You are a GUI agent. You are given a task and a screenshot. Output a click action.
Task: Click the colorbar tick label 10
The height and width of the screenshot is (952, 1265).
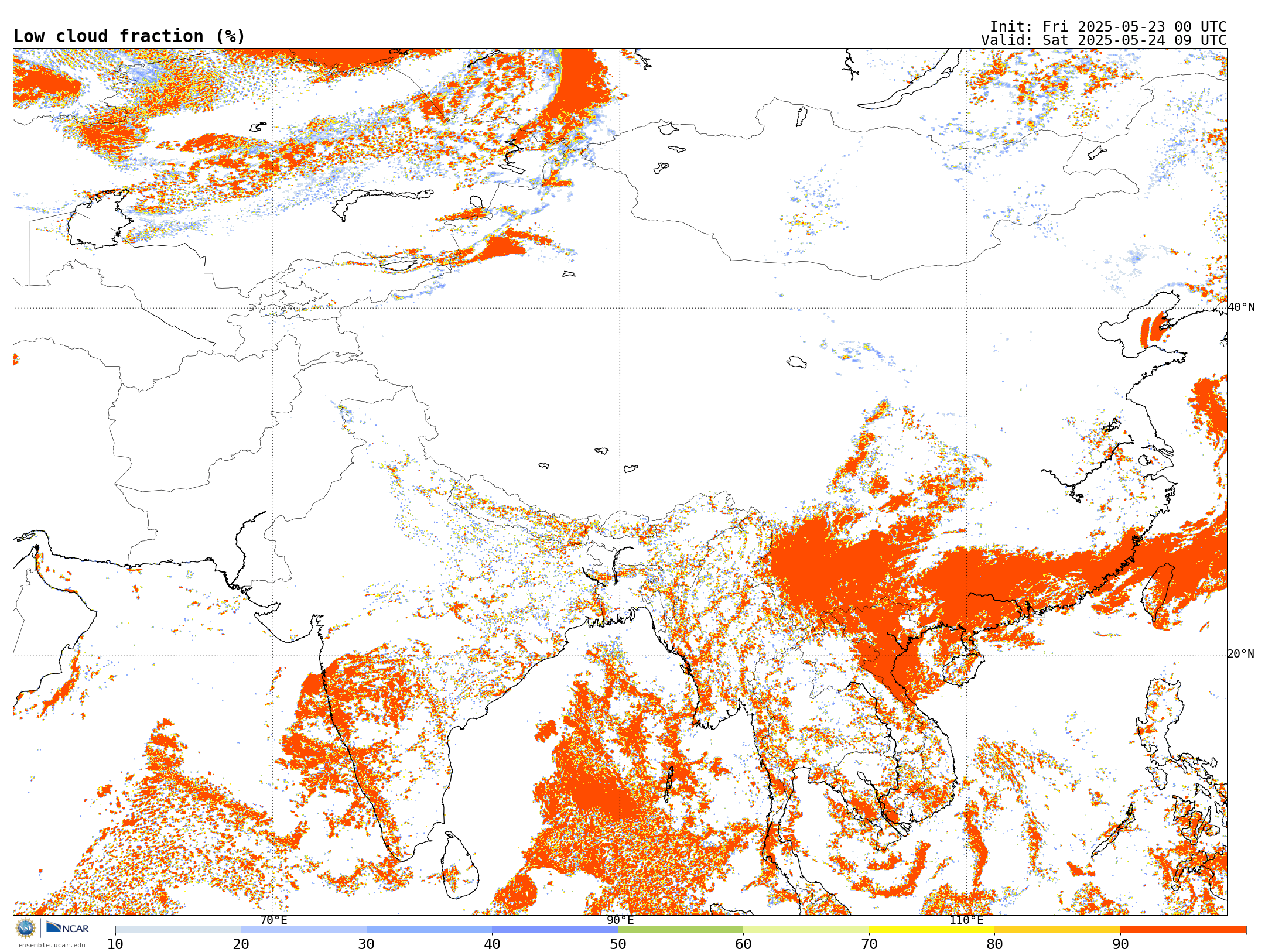pos(115,944)
